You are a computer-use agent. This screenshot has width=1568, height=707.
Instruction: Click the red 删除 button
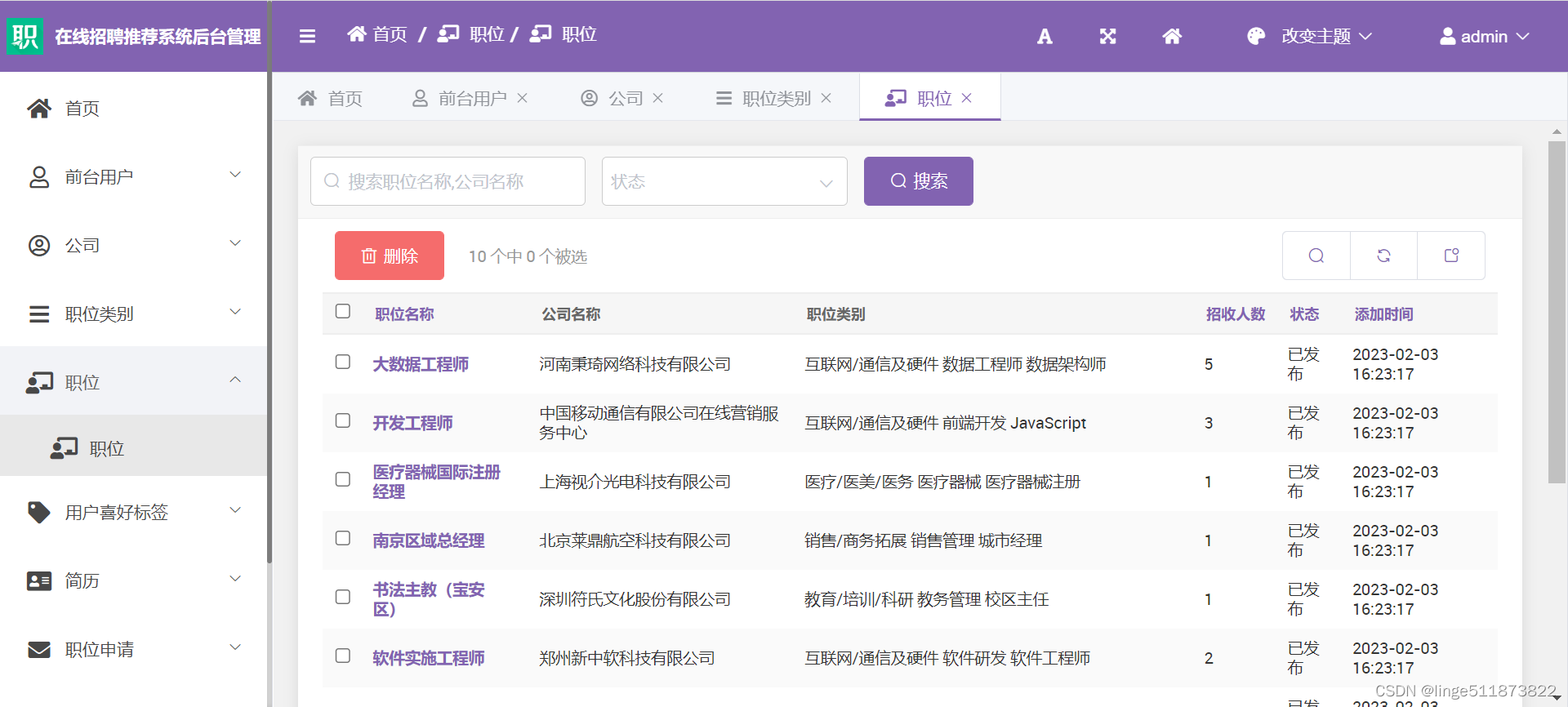point(390,256)
